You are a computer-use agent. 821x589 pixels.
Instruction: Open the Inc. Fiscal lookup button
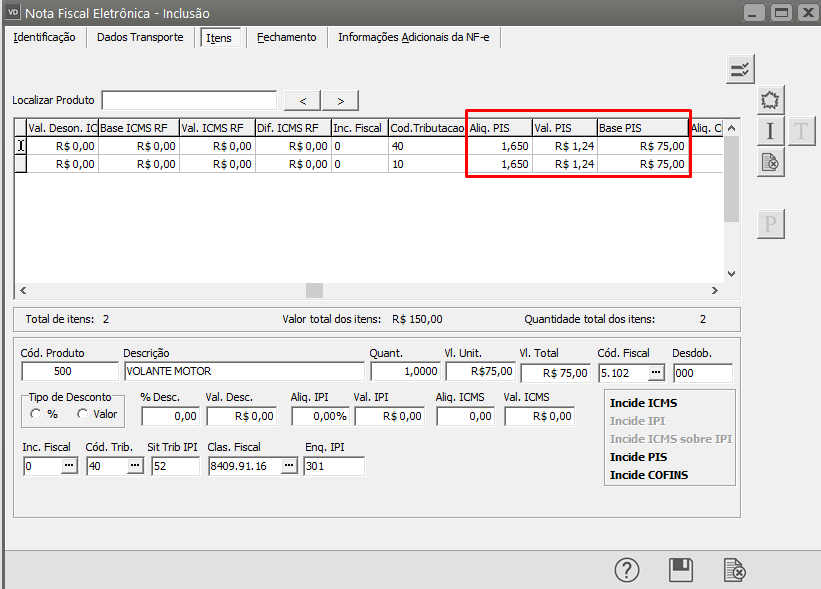[x=69, y=466]
